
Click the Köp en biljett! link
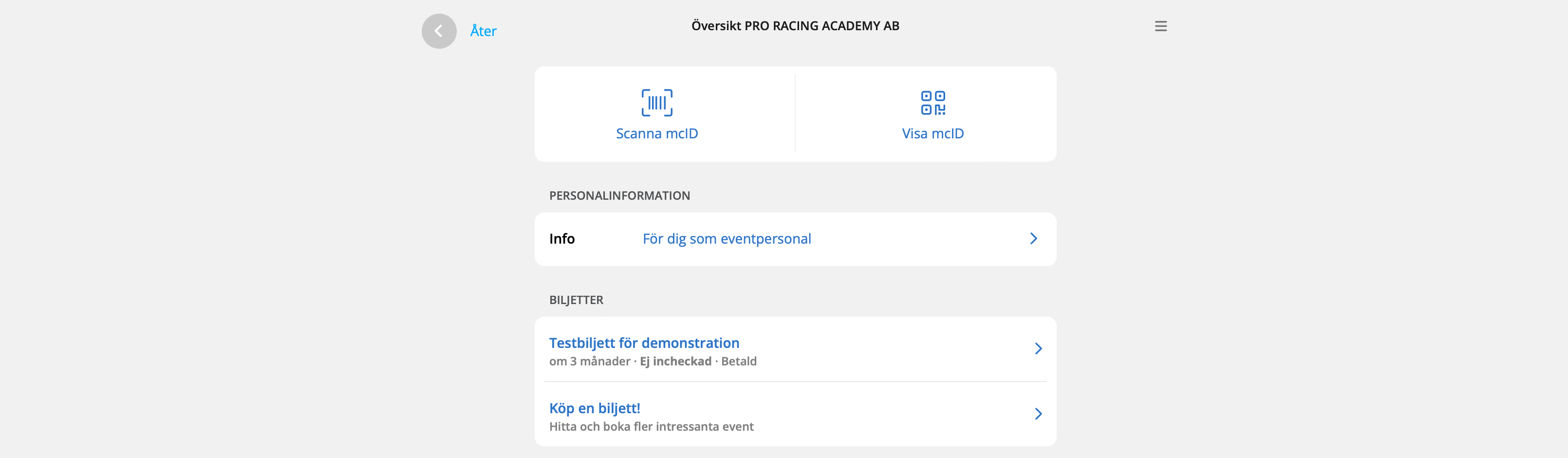coord(595,408)
